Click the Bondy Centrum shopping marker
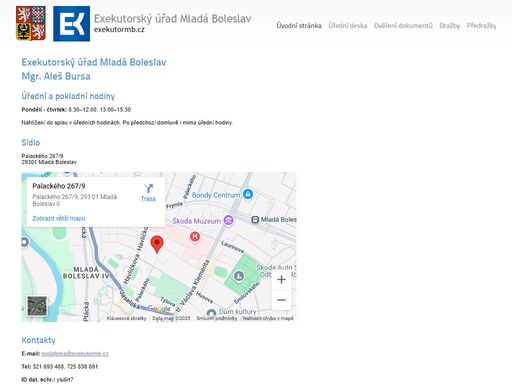This screenshot has width=512, height=384. pos(248,194)
